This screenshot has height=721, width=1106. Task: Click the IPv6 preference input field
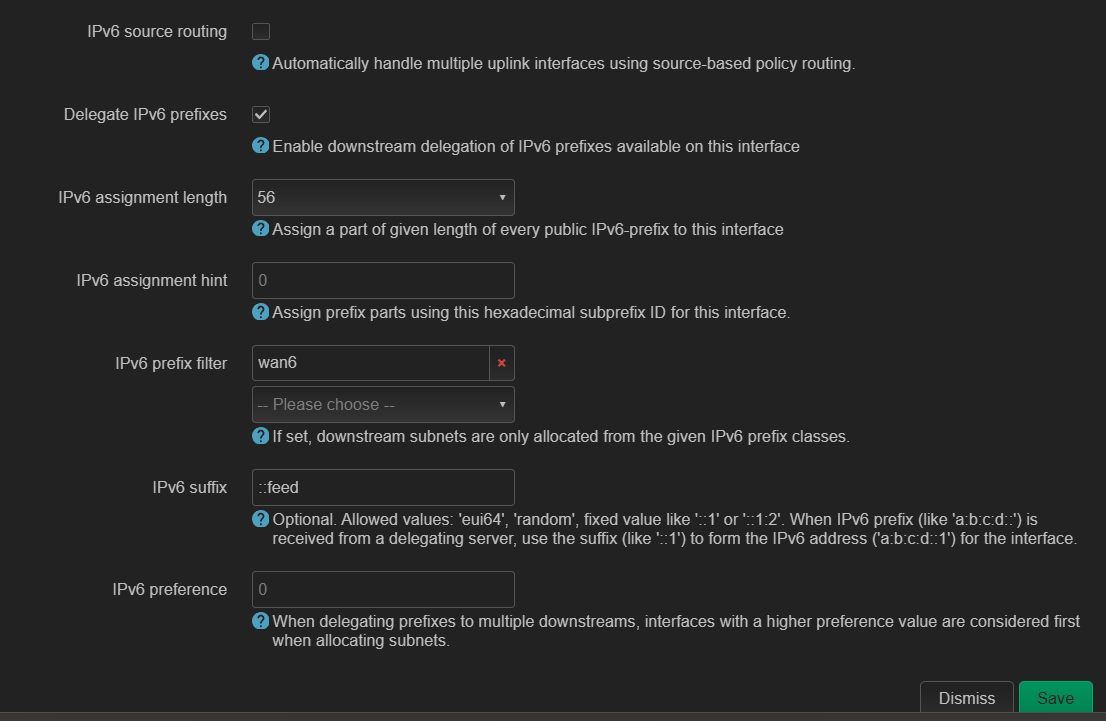(x=383, y=590)
